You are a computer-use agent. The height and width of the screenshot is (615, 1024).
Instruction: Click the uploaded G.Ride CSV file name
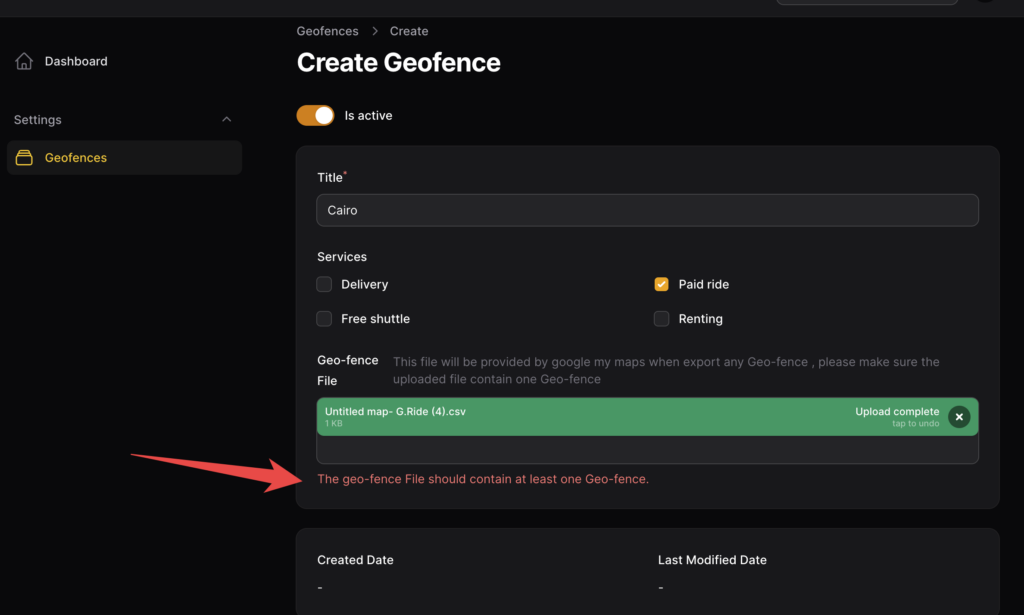[395, 412]
